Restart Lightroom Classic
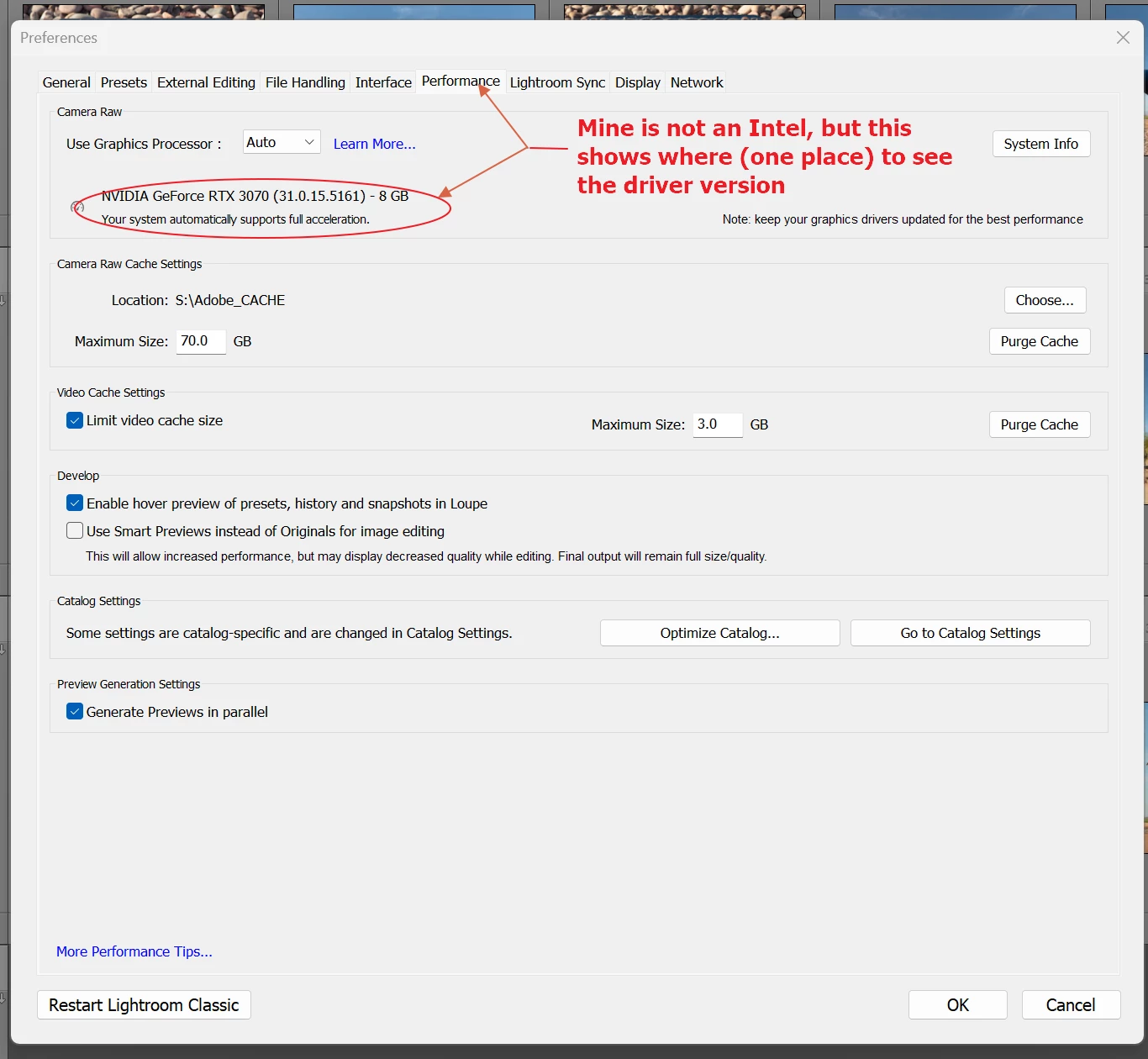Viewport: 1148px width, 1059px height. (144, 1005)
